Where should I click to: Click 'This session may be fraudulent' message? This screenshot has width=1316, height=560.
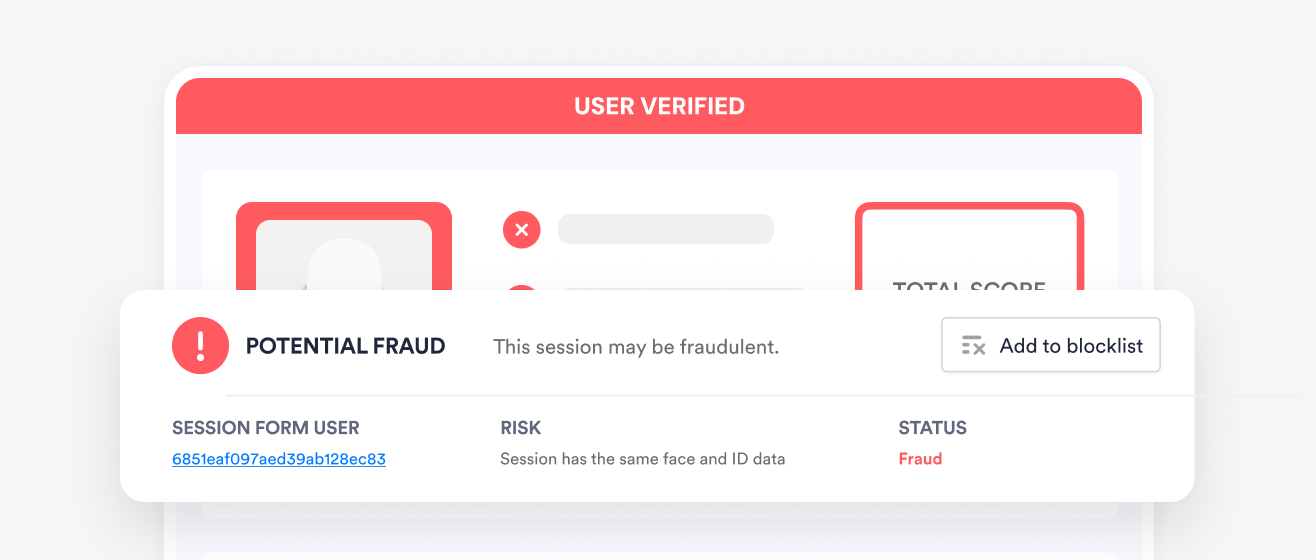pos(635,347)
